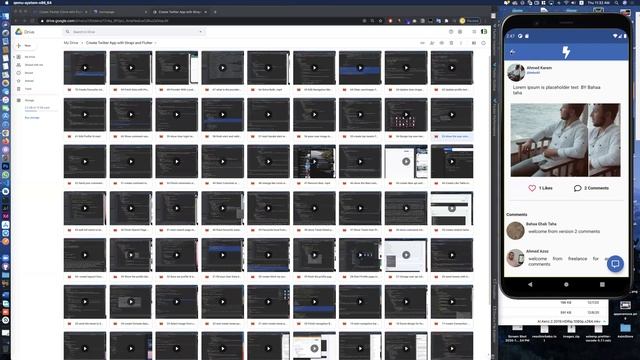
Task: Tap the Android home navigation circle
Action: tap(566, 284)
